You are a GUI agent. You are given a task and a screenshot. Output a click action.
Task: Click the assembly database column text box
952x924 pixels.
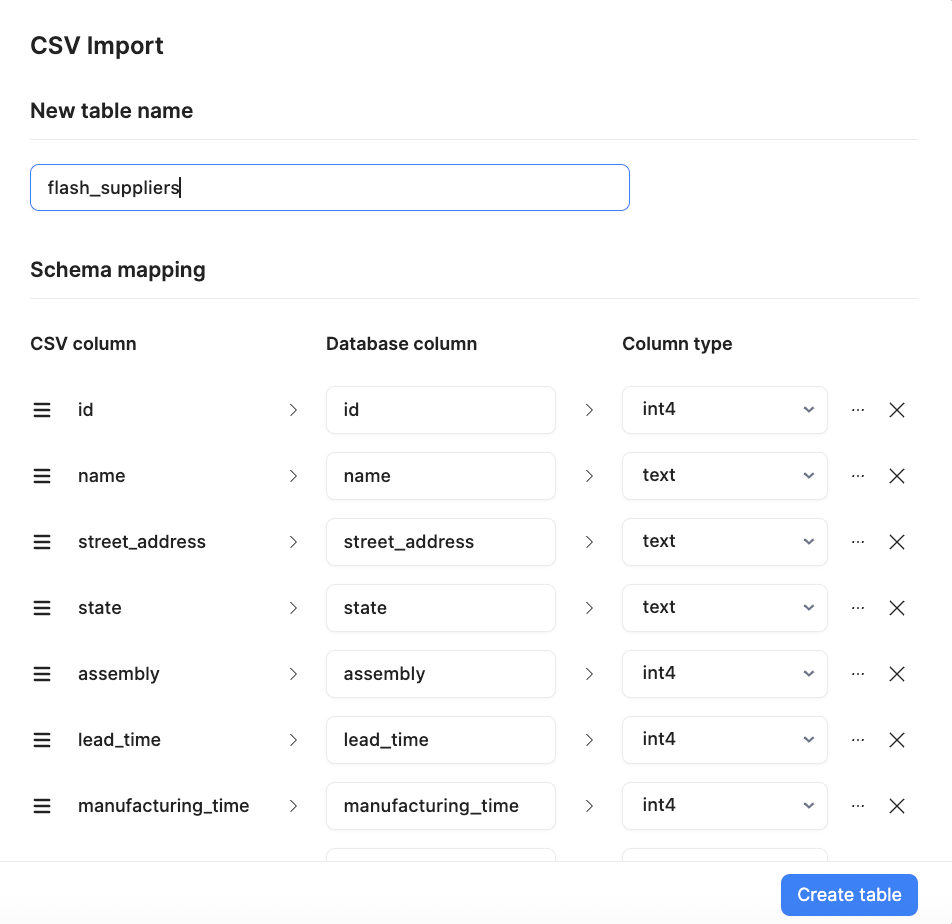click(440, 673)
